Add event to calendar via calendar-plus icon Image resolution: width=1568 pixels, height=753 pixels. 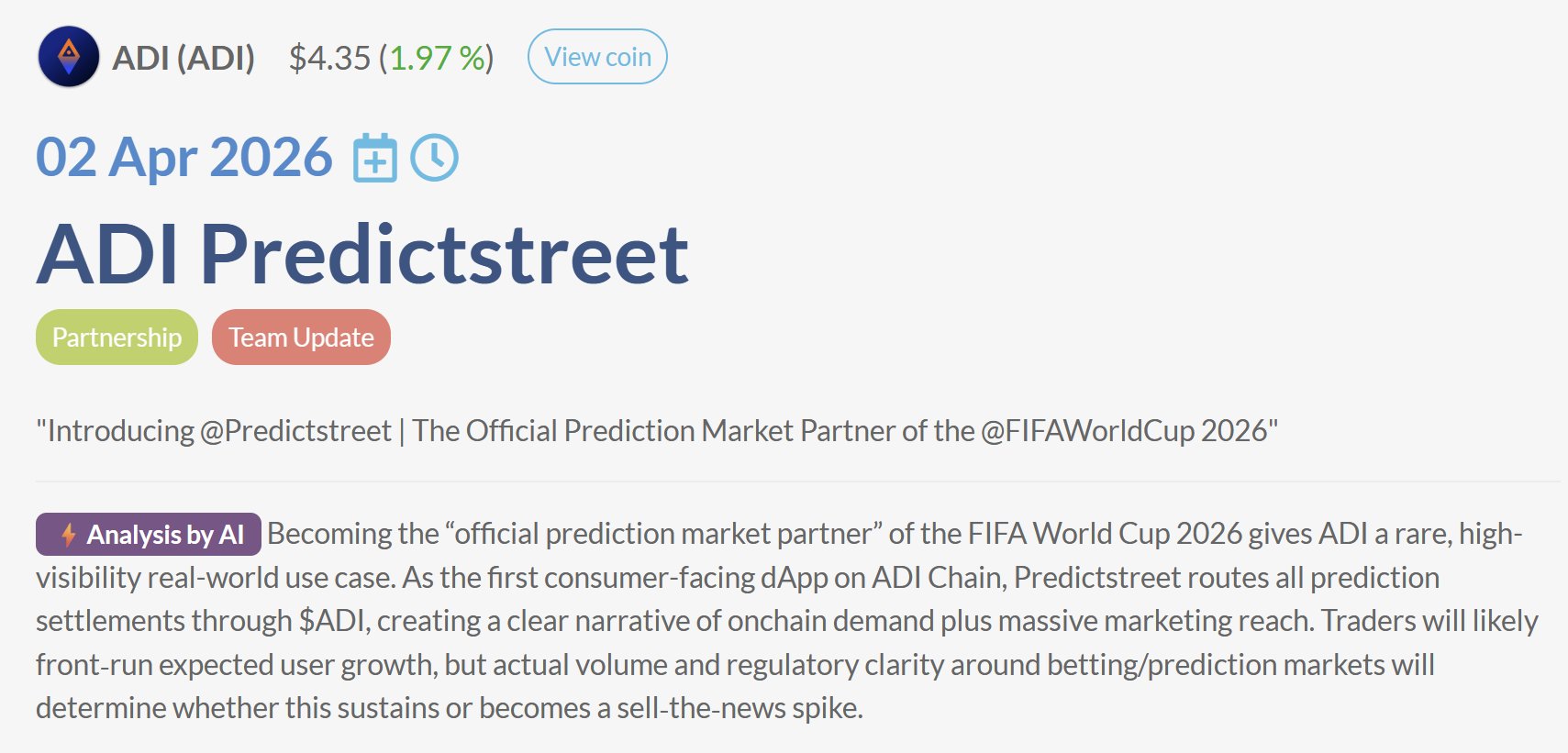[375, 158]
